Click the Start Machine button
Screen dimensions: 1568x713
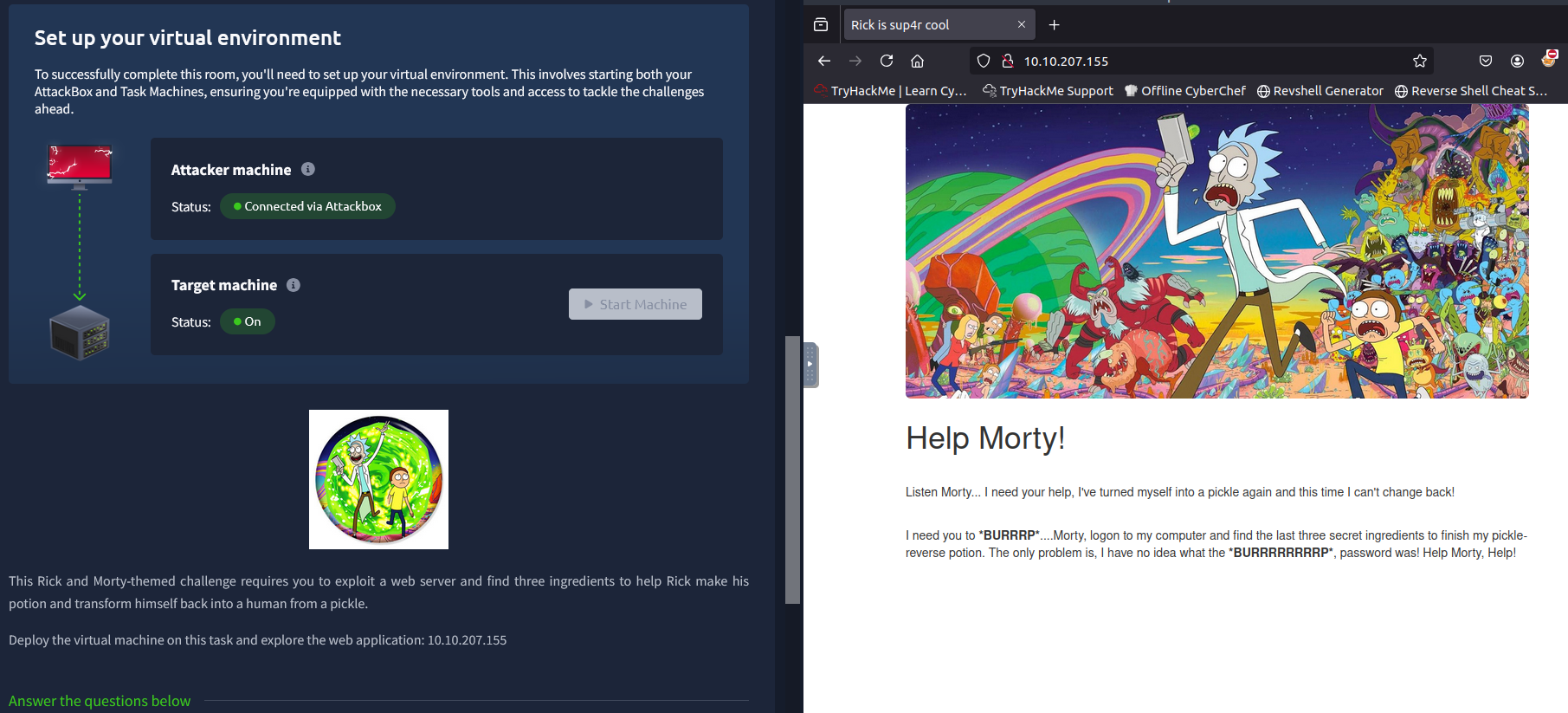pos(636,304)
